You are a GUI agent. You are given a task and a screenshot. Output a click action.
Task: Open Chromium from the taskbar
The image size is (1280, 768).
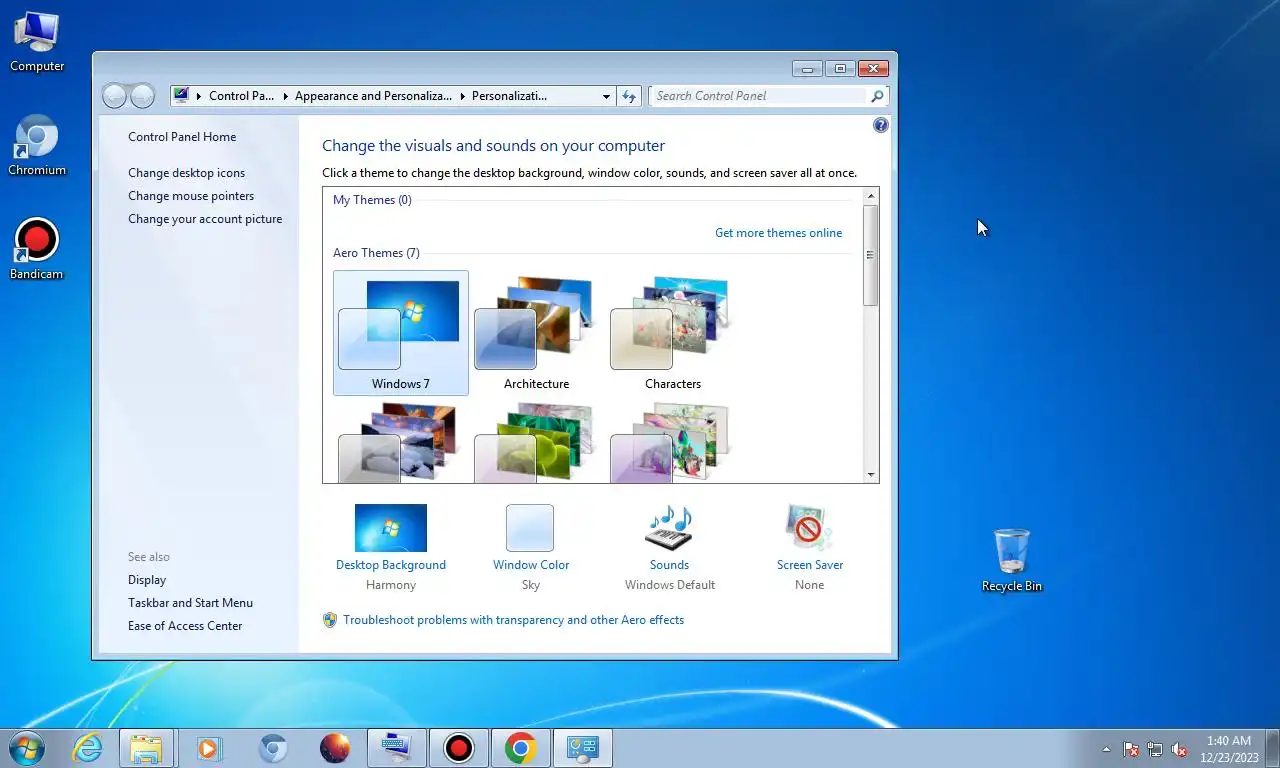click(x=272, y=748)
